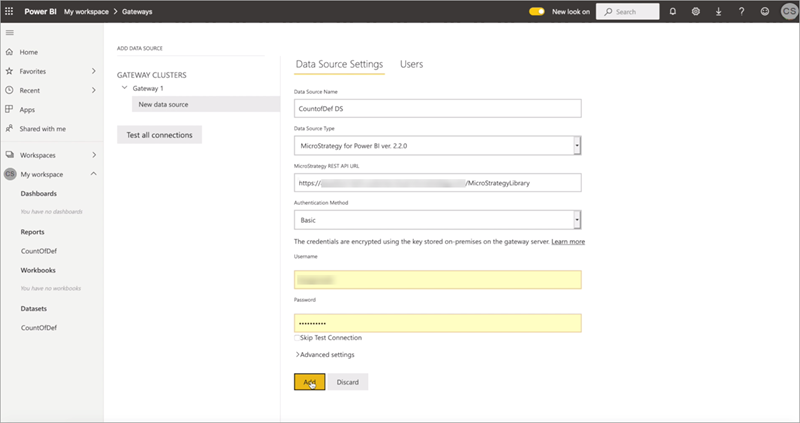This screenshot has height=423, width=800.
Task: Open the help question mark icon
Action: [741, 11]
